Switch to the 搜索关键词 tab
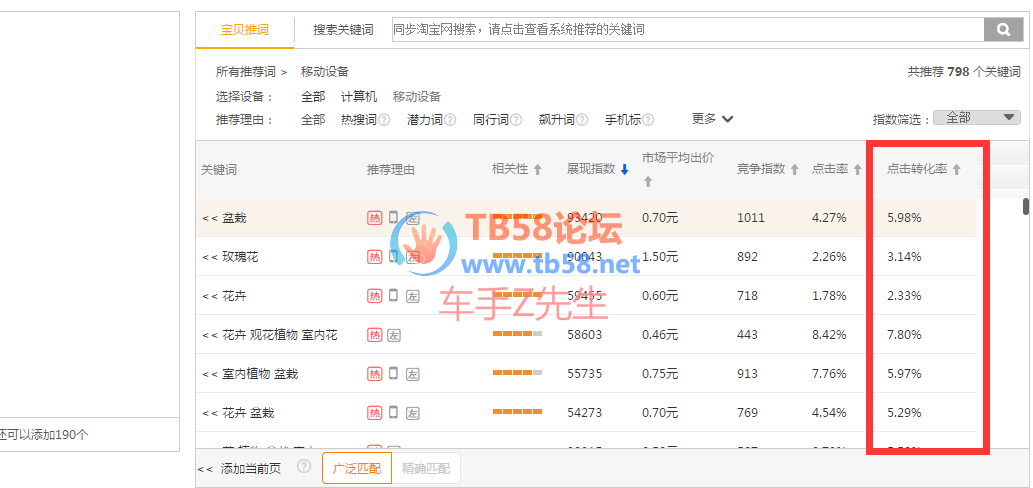This screenshot has width=1033, height=488. [x=343, y=30]
